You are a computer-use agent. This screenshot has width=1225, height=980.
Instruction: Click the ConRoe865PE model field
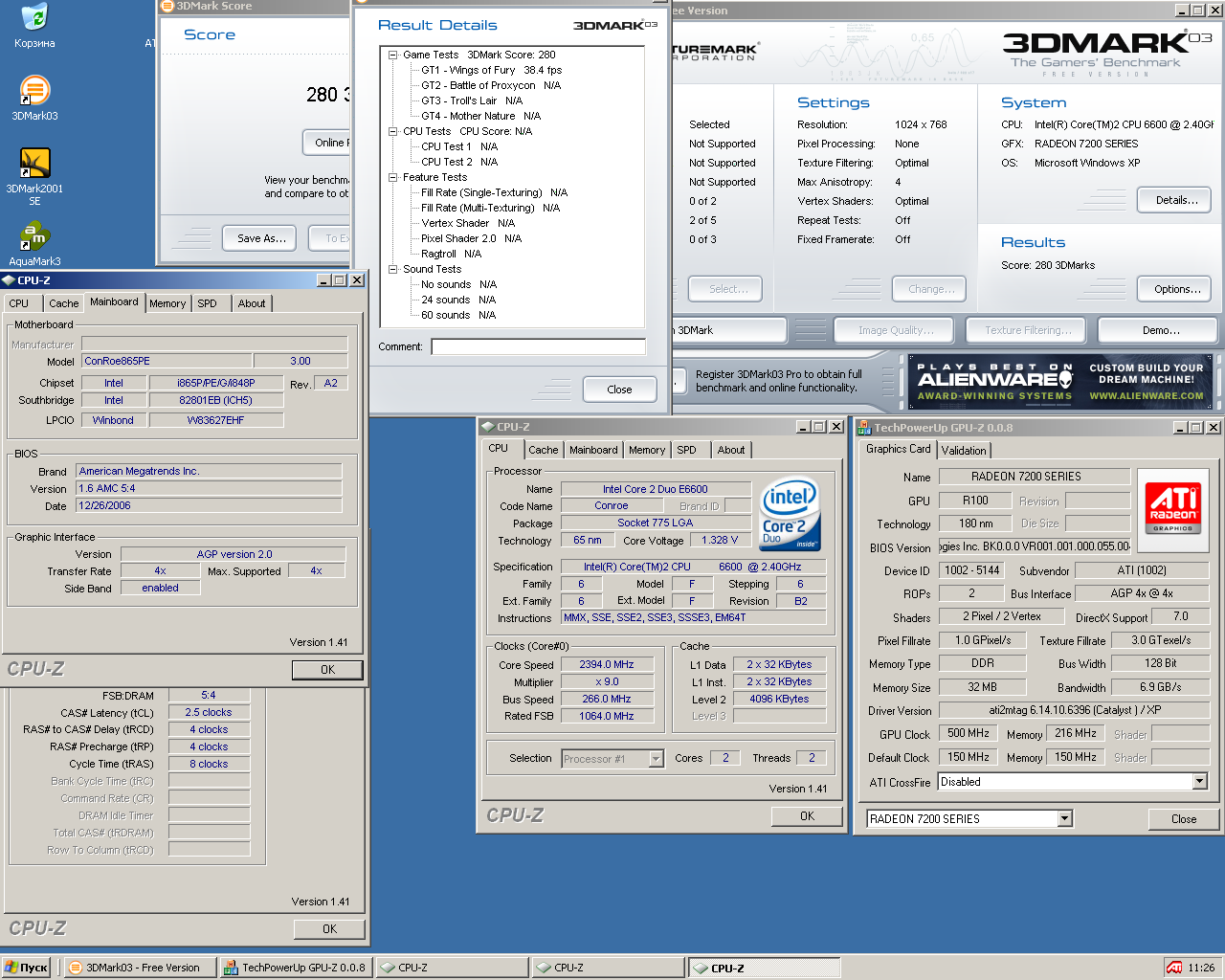pyautogui.click(x=167, y=362)
